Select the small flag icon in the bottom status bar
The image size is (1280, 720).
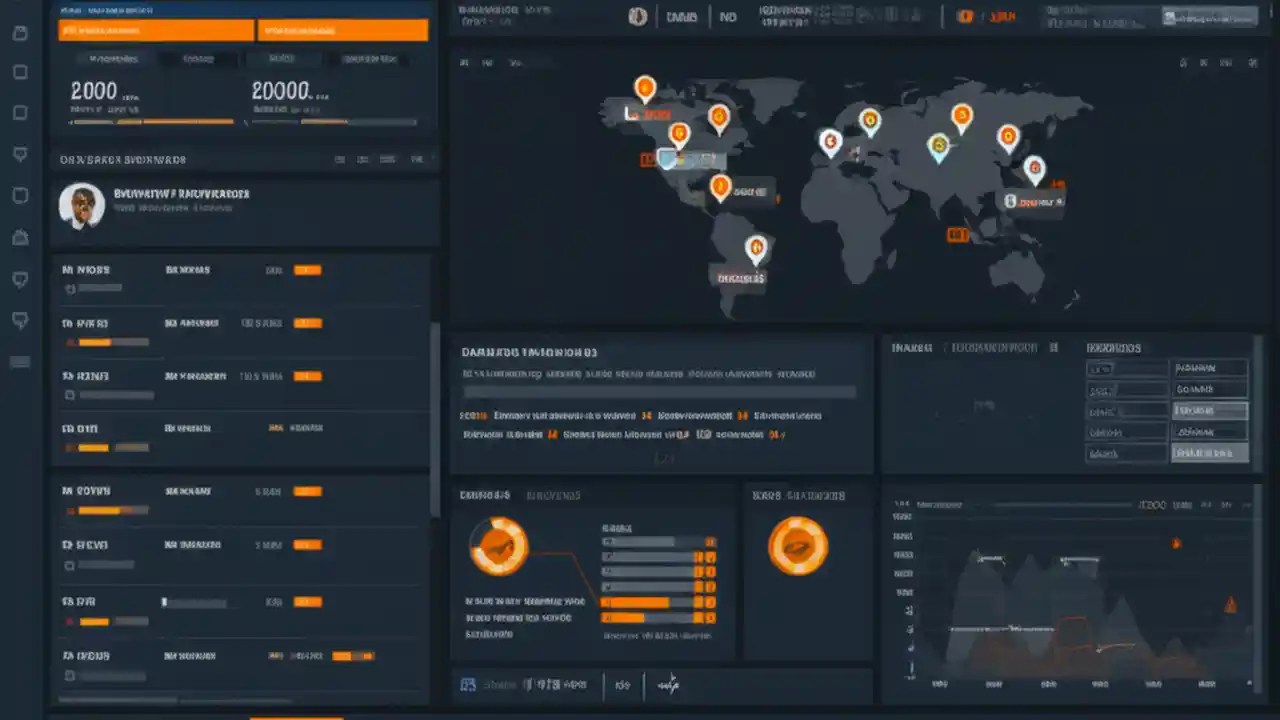point(467,684)
